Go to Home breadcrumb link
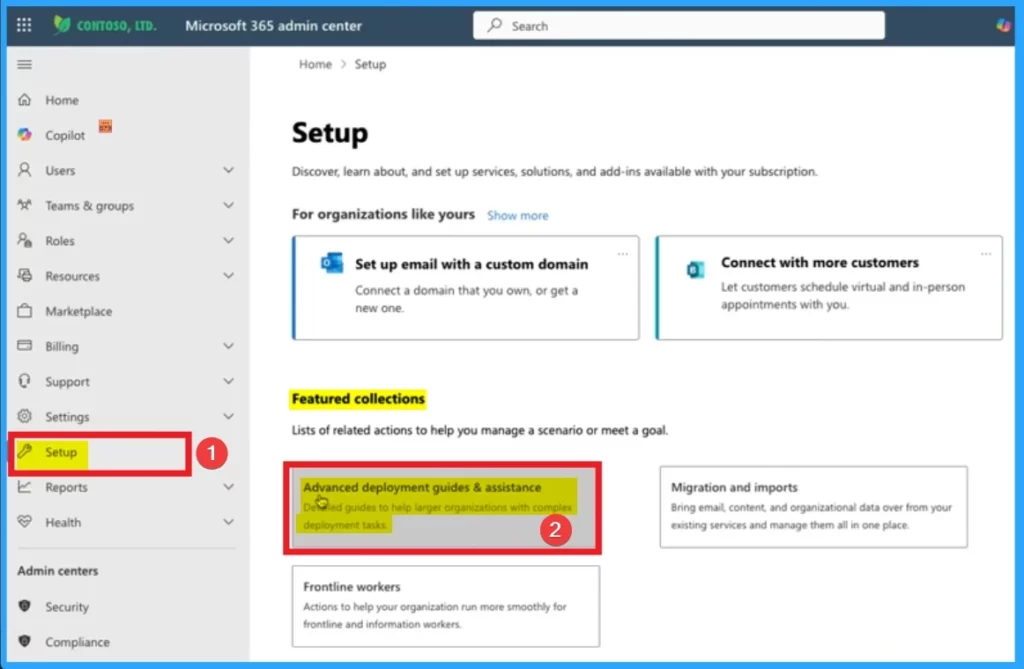Image resolution: width=1024 pixels, height=669 pixels. pyautogui.click(x=315, y=64)
